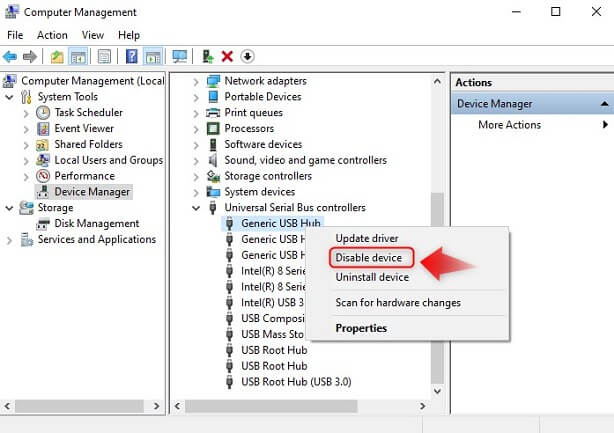Select Device Manager in the left tree
This screenshot has height=433, width=614.
tap(92, 192)
